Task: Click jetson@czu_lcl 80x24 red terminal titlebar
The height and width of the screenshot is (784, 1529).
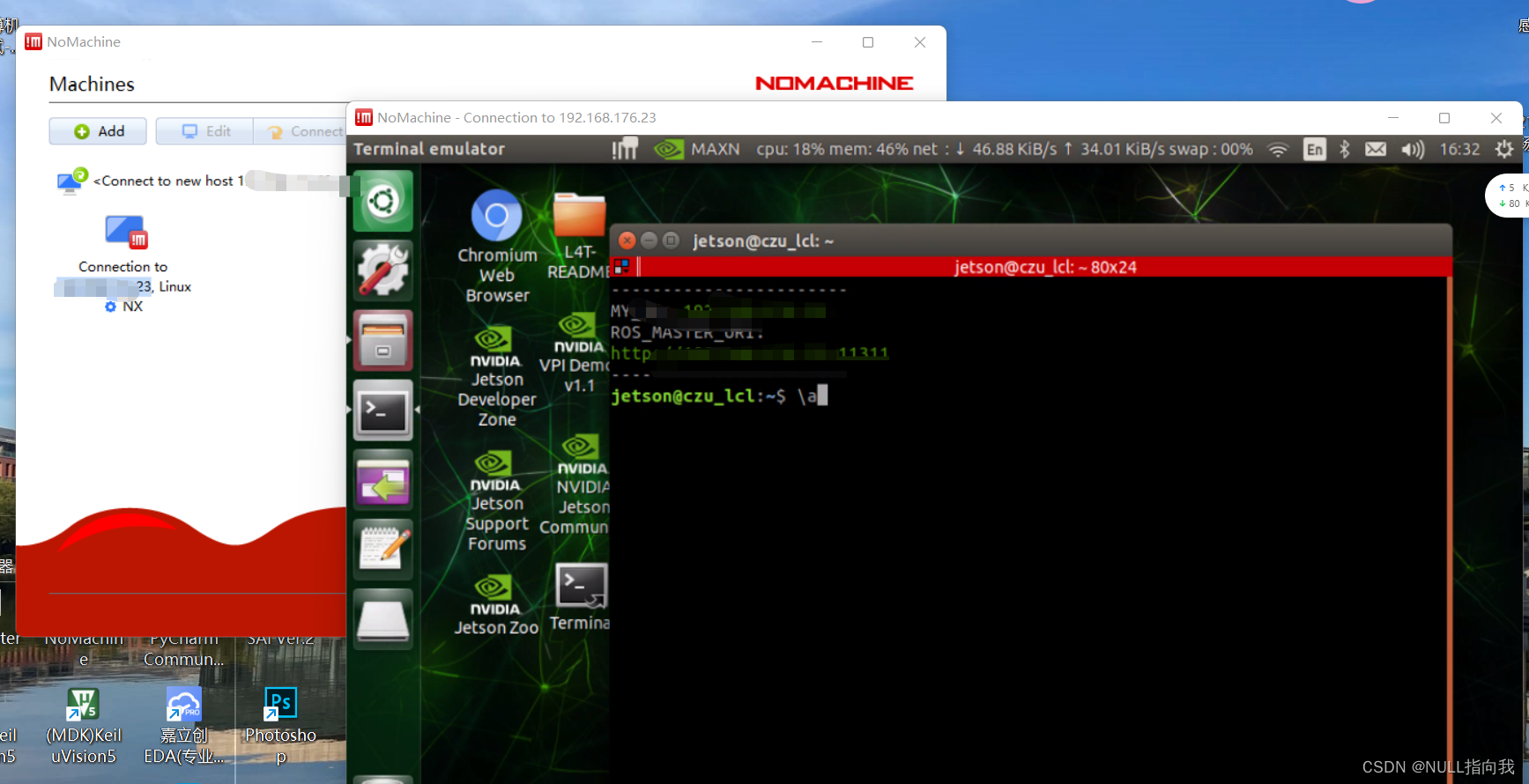Action: (x=1044, y=267)
